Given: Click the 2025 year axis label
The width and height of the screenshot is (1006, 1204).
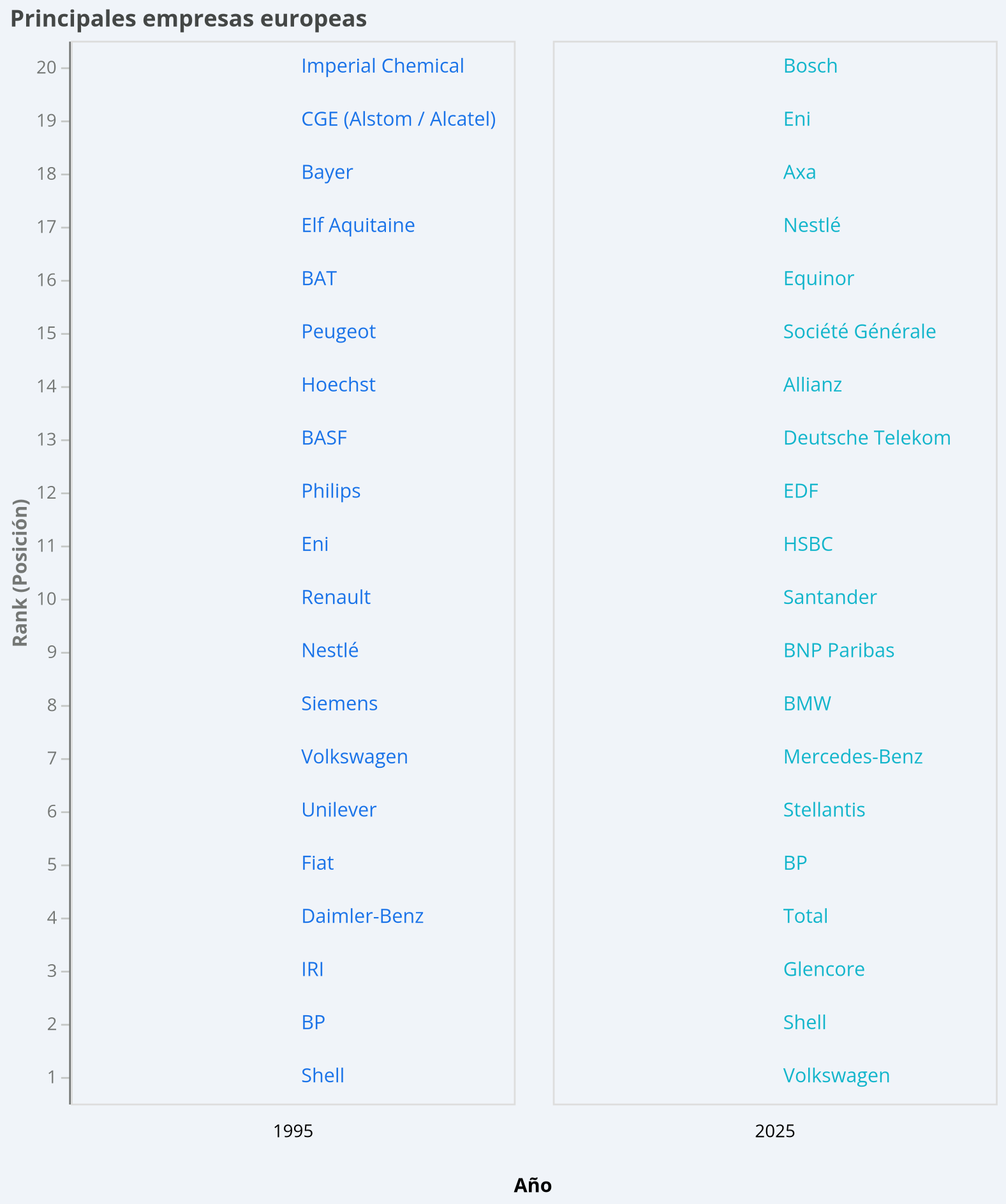Looking at the screenshot, I should tap(774, 1131).
